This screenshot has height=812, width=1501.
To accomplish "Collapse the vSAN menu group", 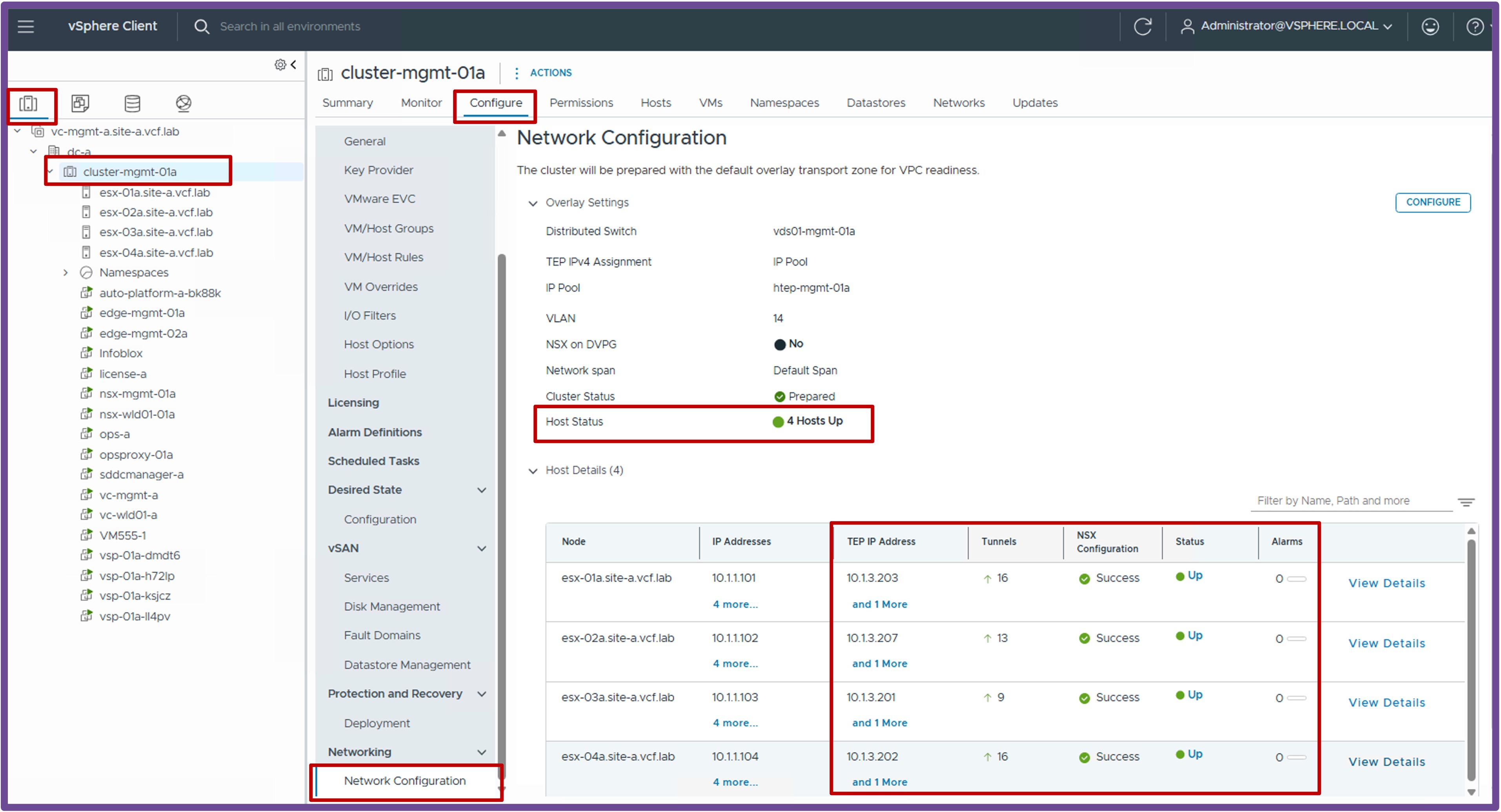I will coord(482,548).
